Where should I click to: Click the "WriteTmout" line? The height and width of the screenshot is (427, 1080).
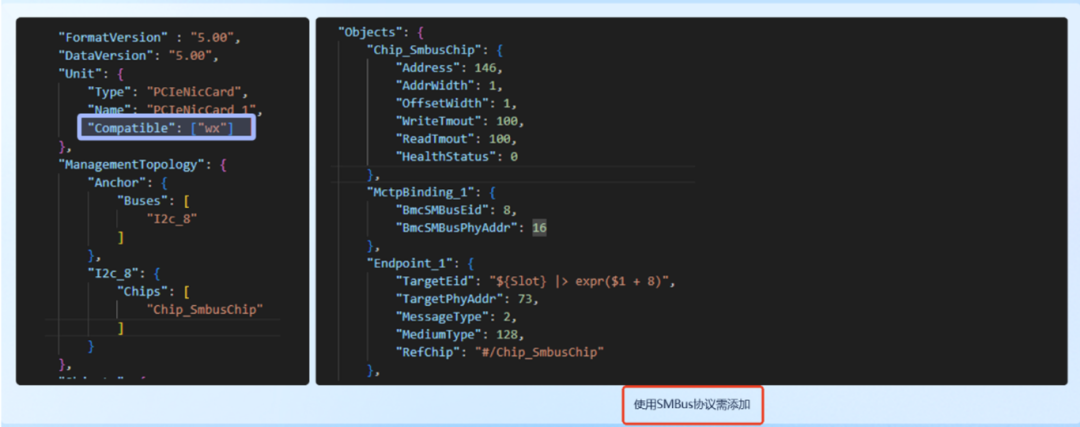(x=459, y=121)
